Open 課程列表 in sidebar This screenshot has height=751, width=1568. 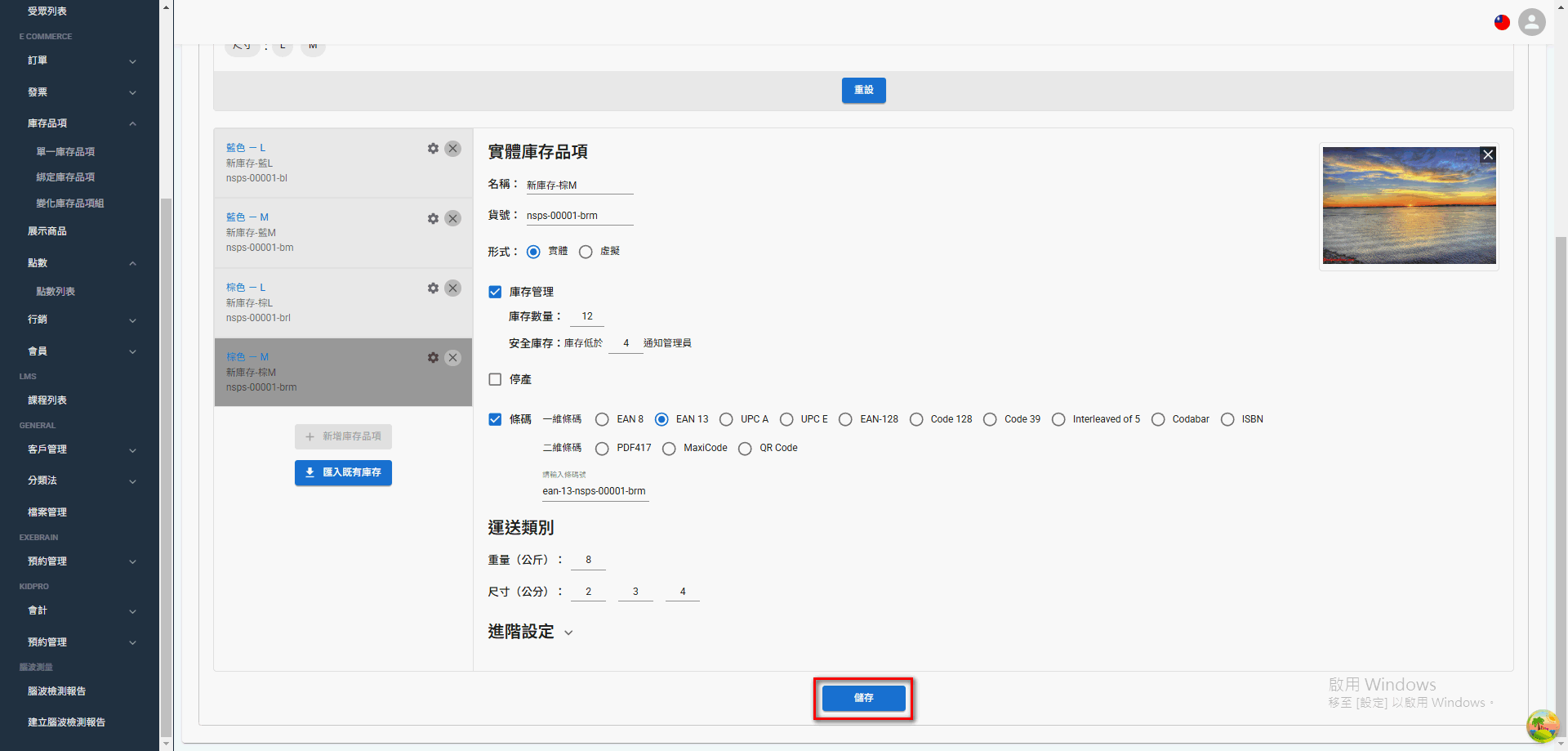point(47,400)
